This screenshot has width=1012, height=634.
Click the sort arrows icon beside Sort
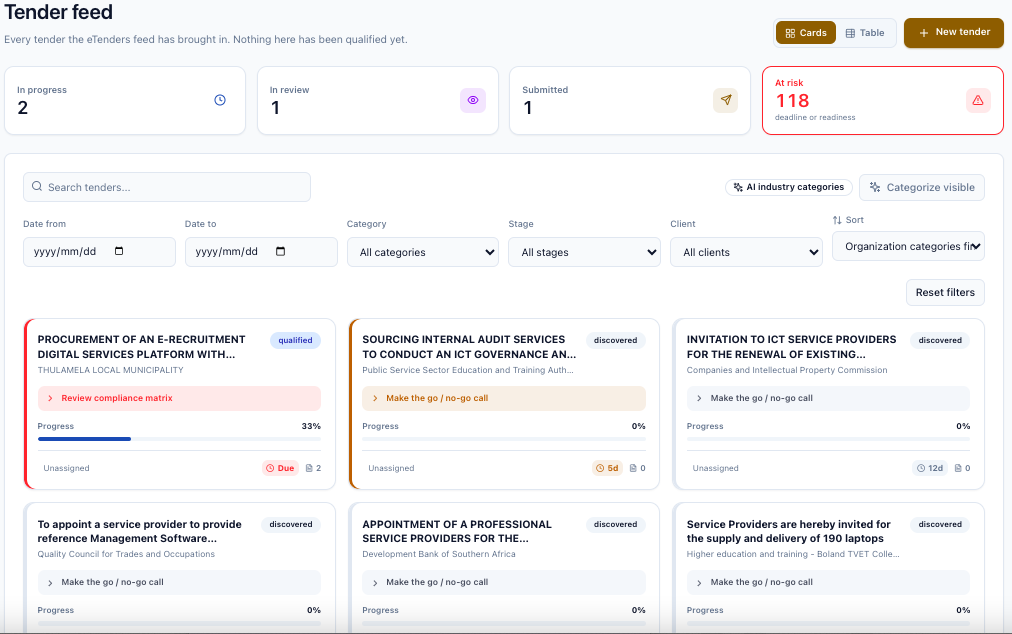click(837, 220)
